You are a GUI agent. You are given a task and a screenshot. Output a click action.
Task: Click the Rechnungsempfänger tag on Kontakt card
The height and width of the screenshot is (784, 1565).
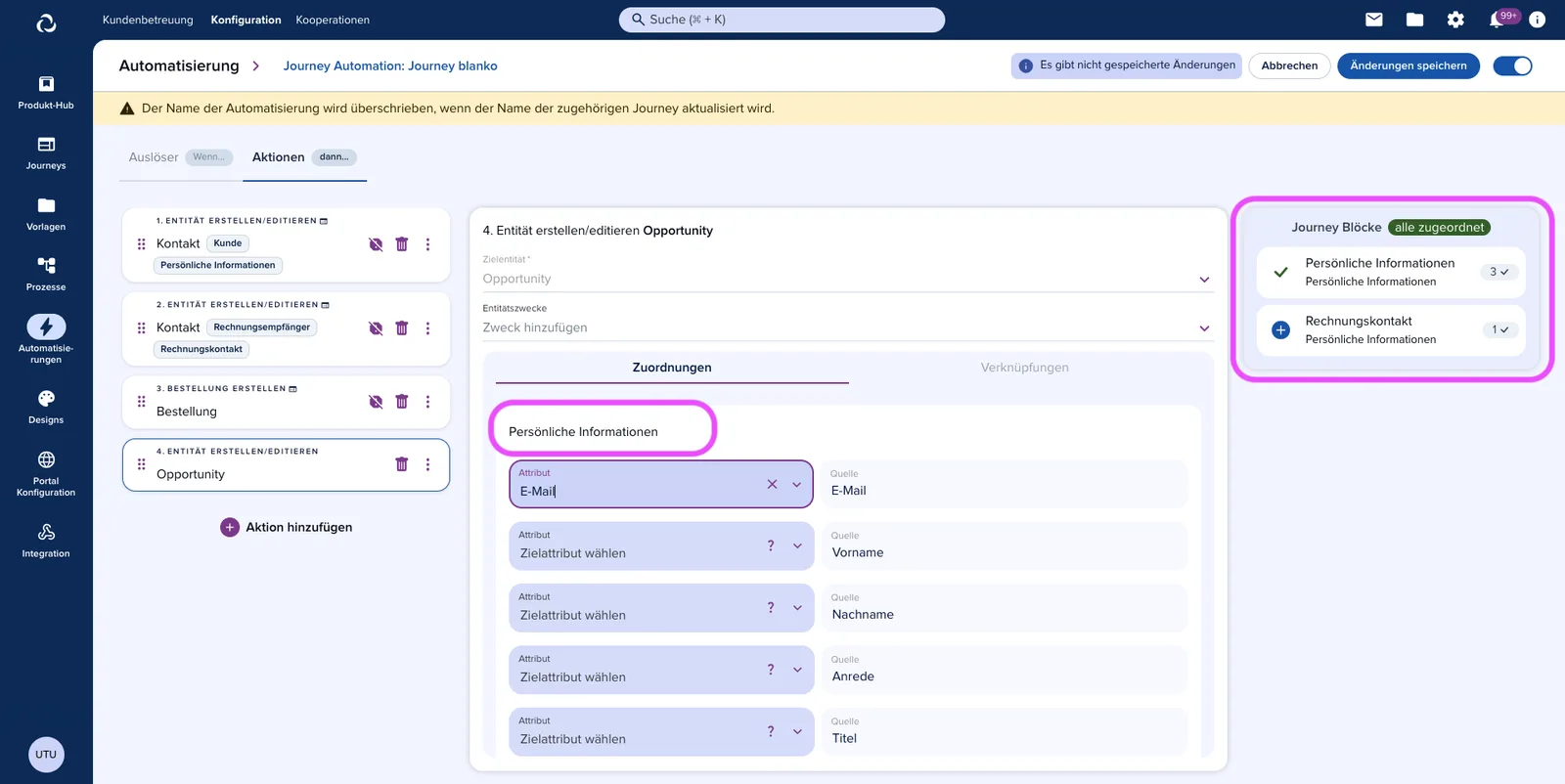coord(262,327)
